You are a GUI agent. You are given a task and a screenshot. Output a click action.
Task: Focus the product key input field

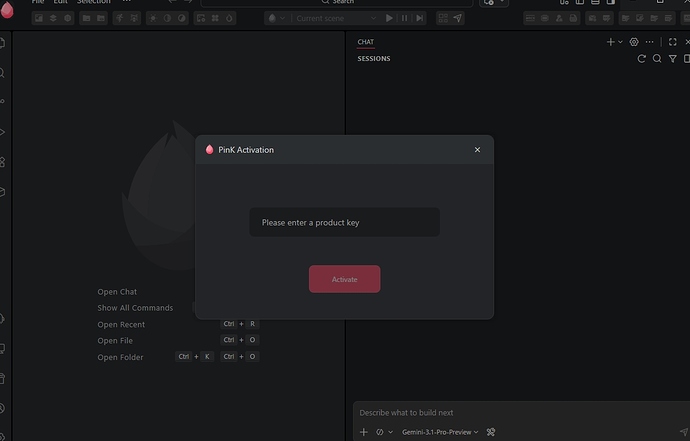coord(345,222)
